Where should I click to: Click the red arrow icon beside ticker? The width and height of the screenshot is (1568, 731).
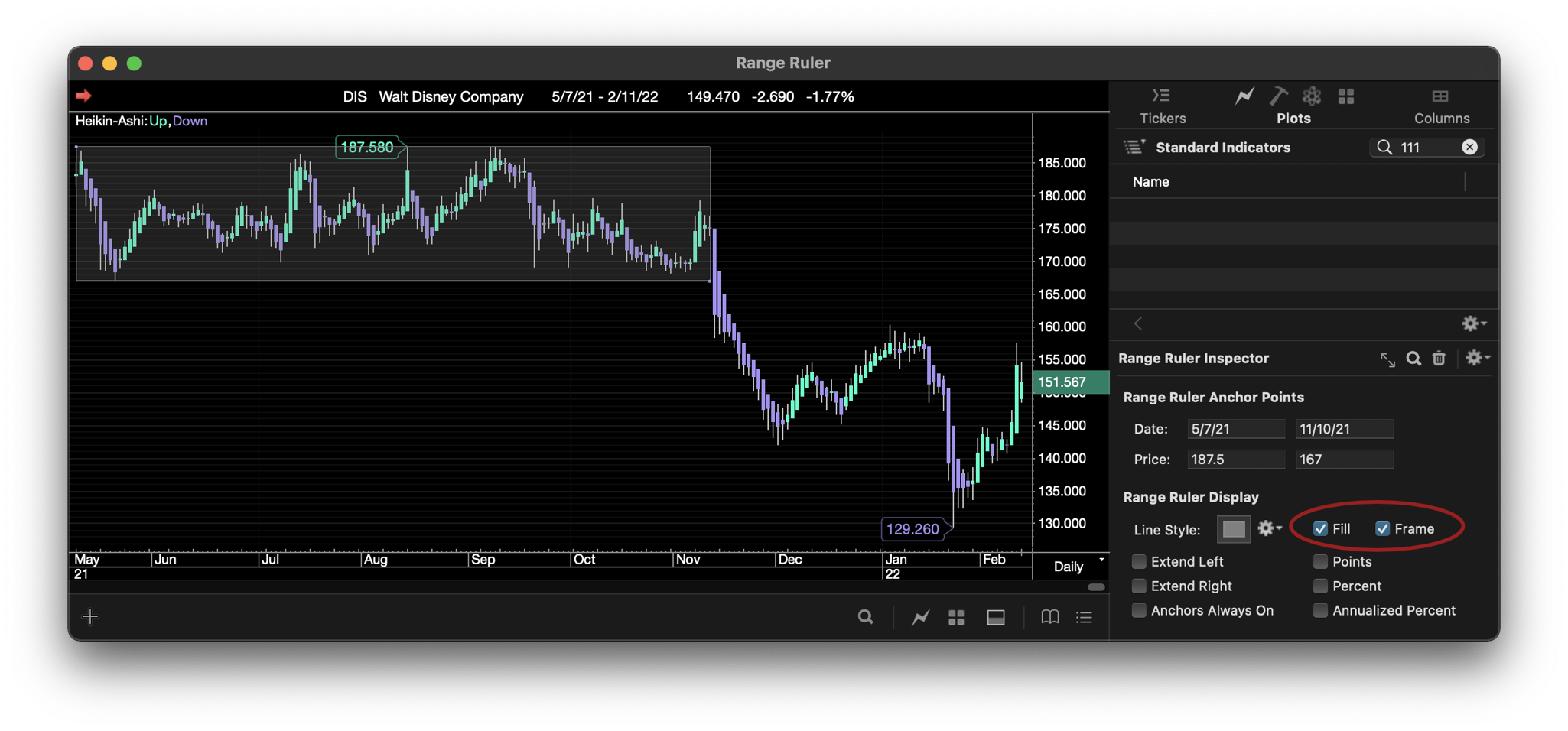(84, 96)
